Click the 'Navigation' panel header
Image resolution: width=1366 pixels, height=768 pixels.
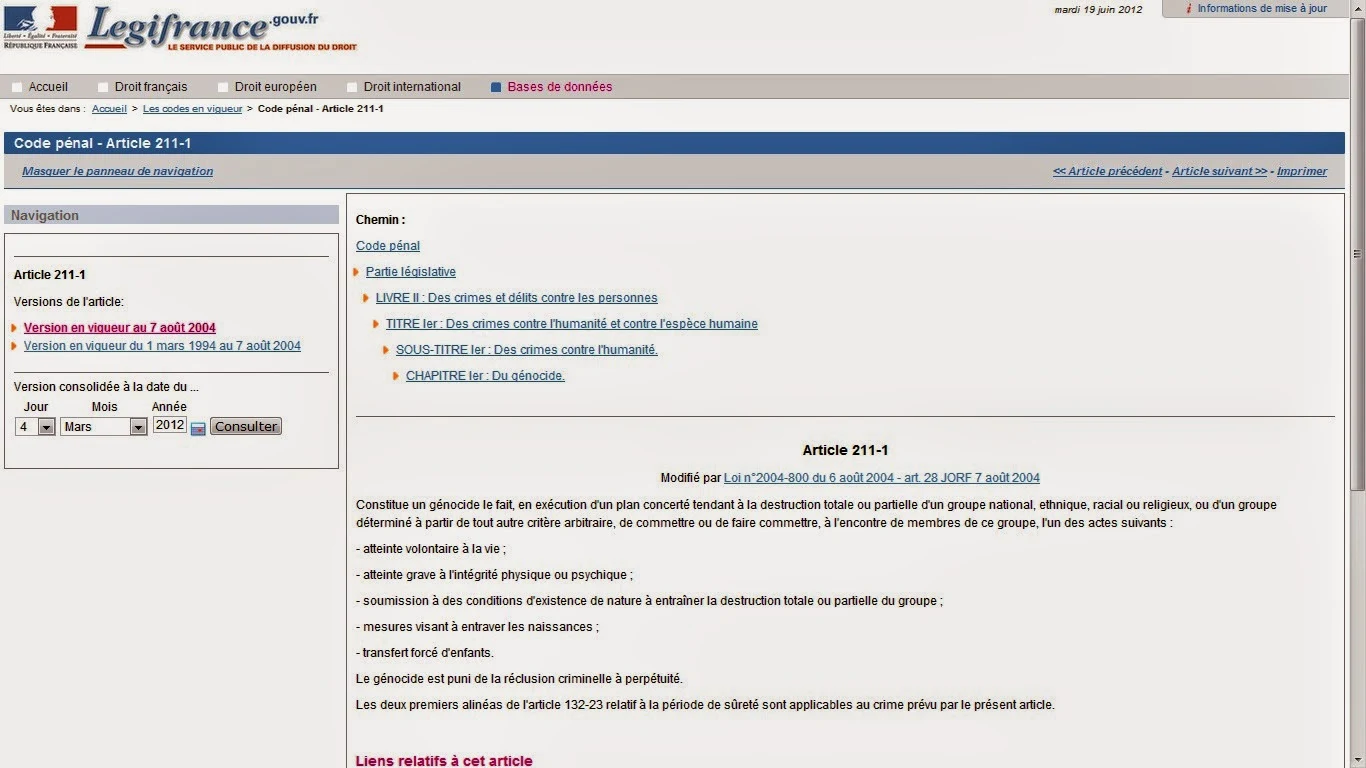point(172,215)
